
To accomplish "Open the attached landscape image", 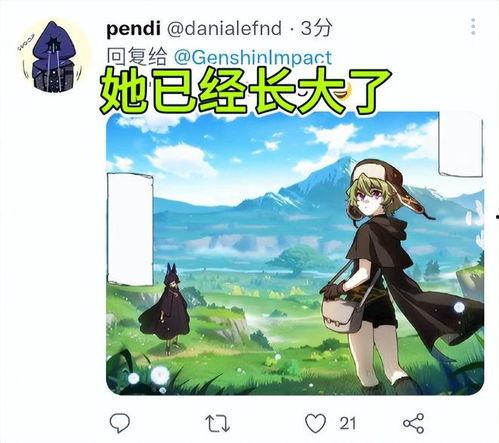I will coord(295,253).
